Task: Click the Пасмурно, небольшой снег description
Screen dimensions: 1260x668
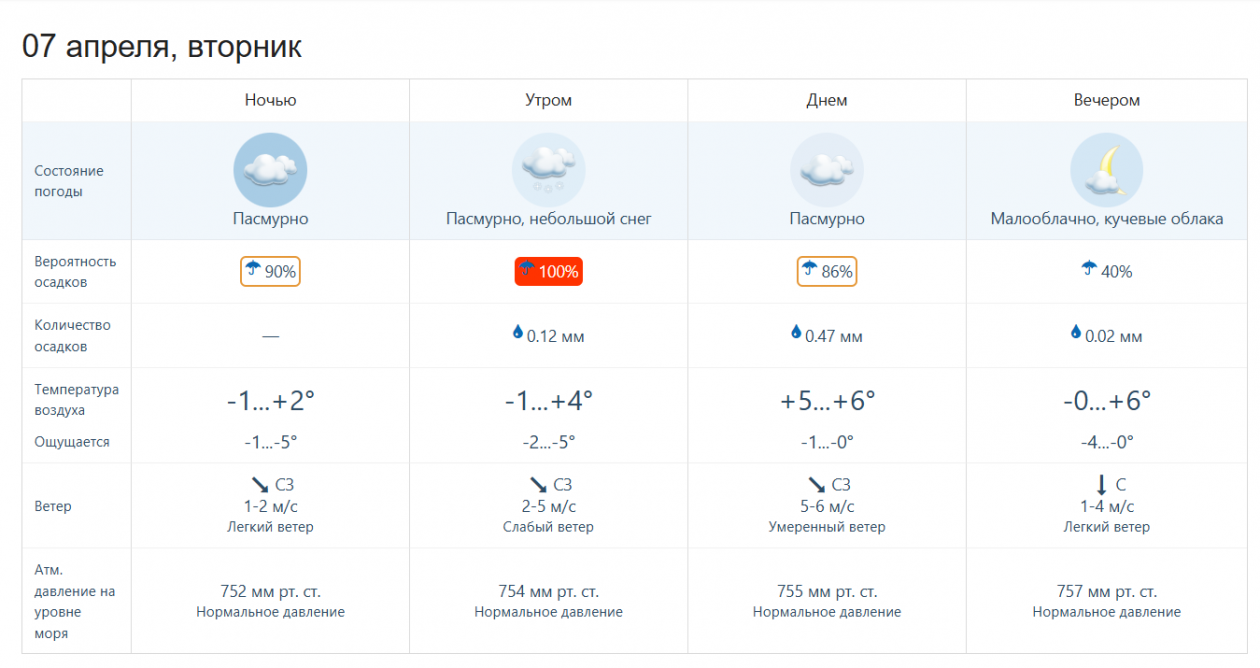Action: click(548, 219)
